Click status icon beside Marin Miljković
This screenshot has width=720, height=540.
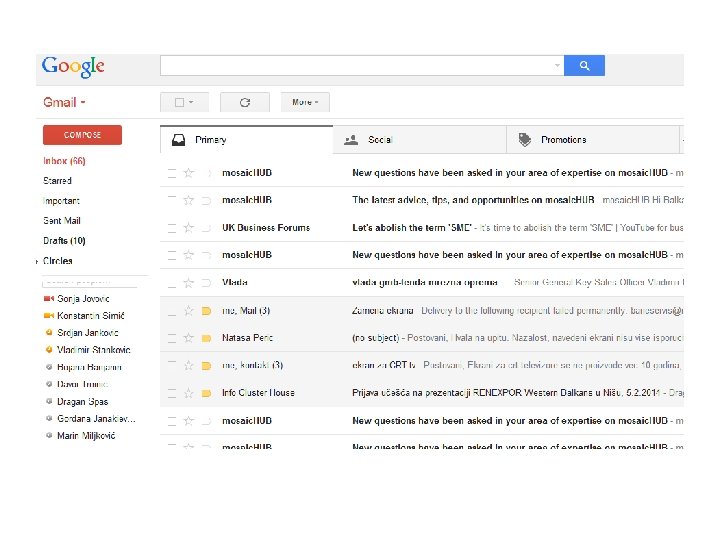[x=49, y=435]
